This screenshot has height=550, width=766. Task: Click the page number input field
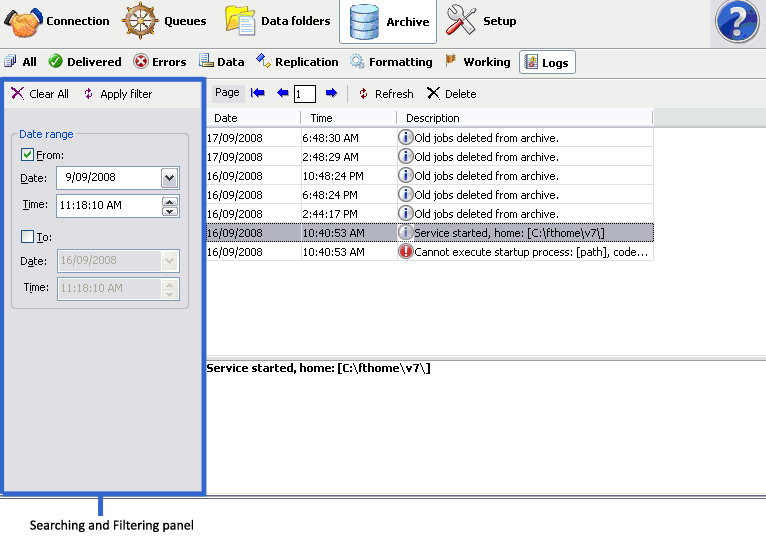pos(305,94)
